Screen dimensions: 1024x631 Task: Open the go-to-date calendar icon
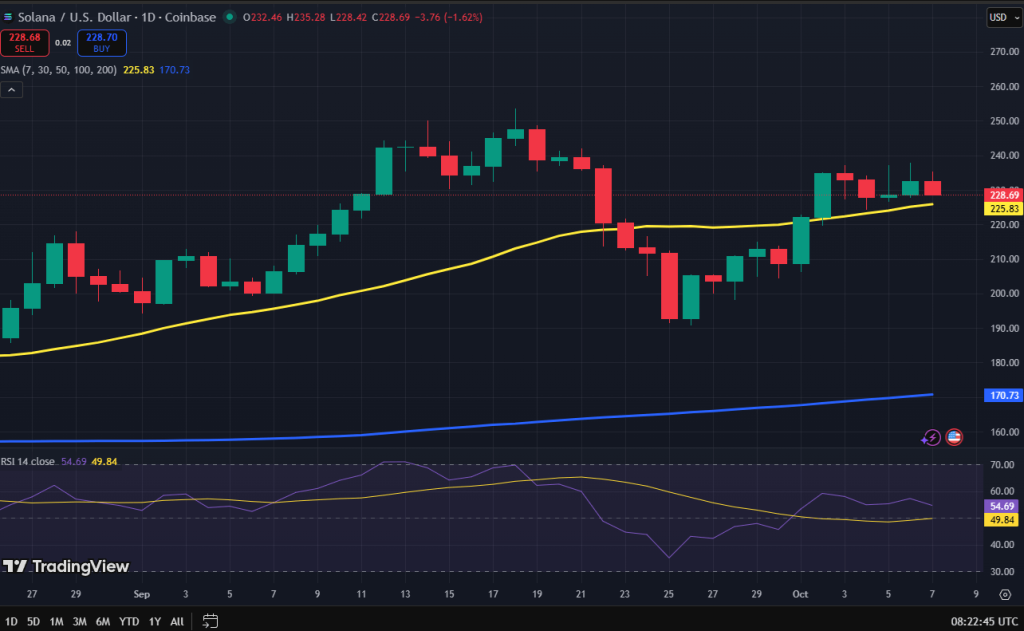[x=210, y=621]
